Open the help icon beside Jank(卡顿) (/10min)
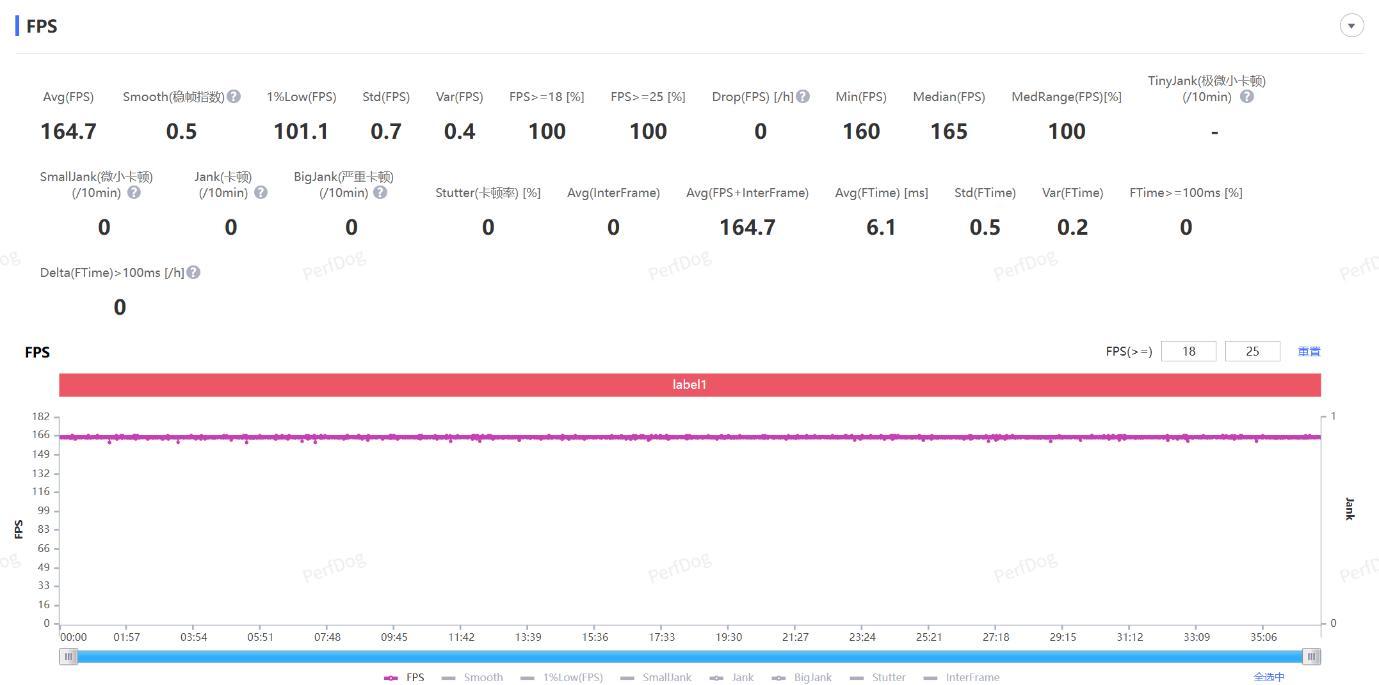Viewport: 1379px width, 685px height. pos(261,192)
